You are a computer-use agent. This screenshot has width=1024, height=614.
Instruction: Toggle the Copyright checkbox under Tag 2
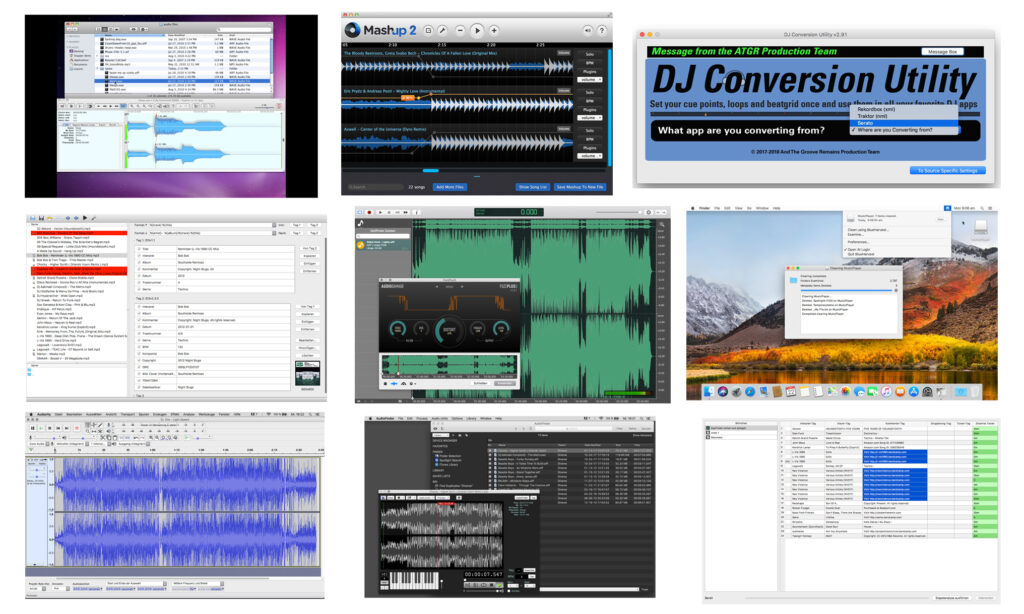coord(138,361)
